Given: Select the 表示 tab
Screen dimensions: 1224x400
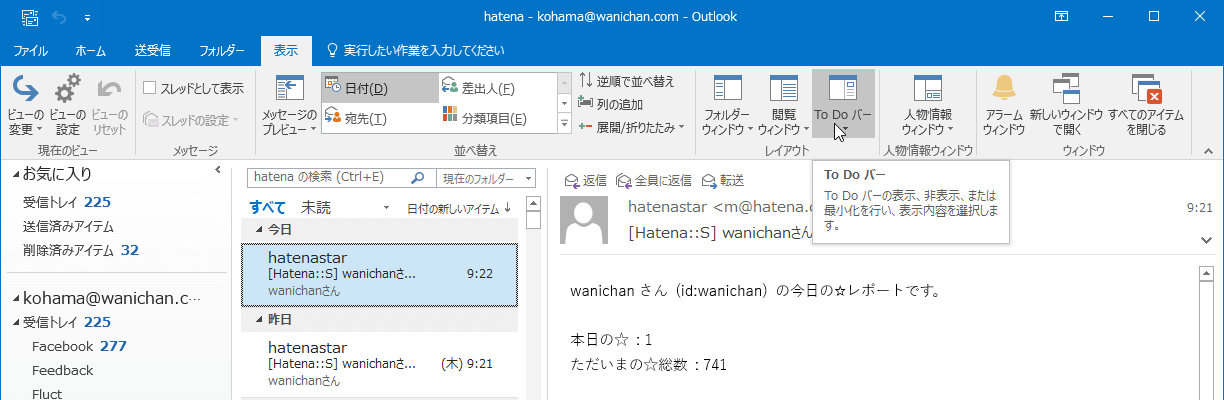Looking at the screenshot, I should 286,49.
